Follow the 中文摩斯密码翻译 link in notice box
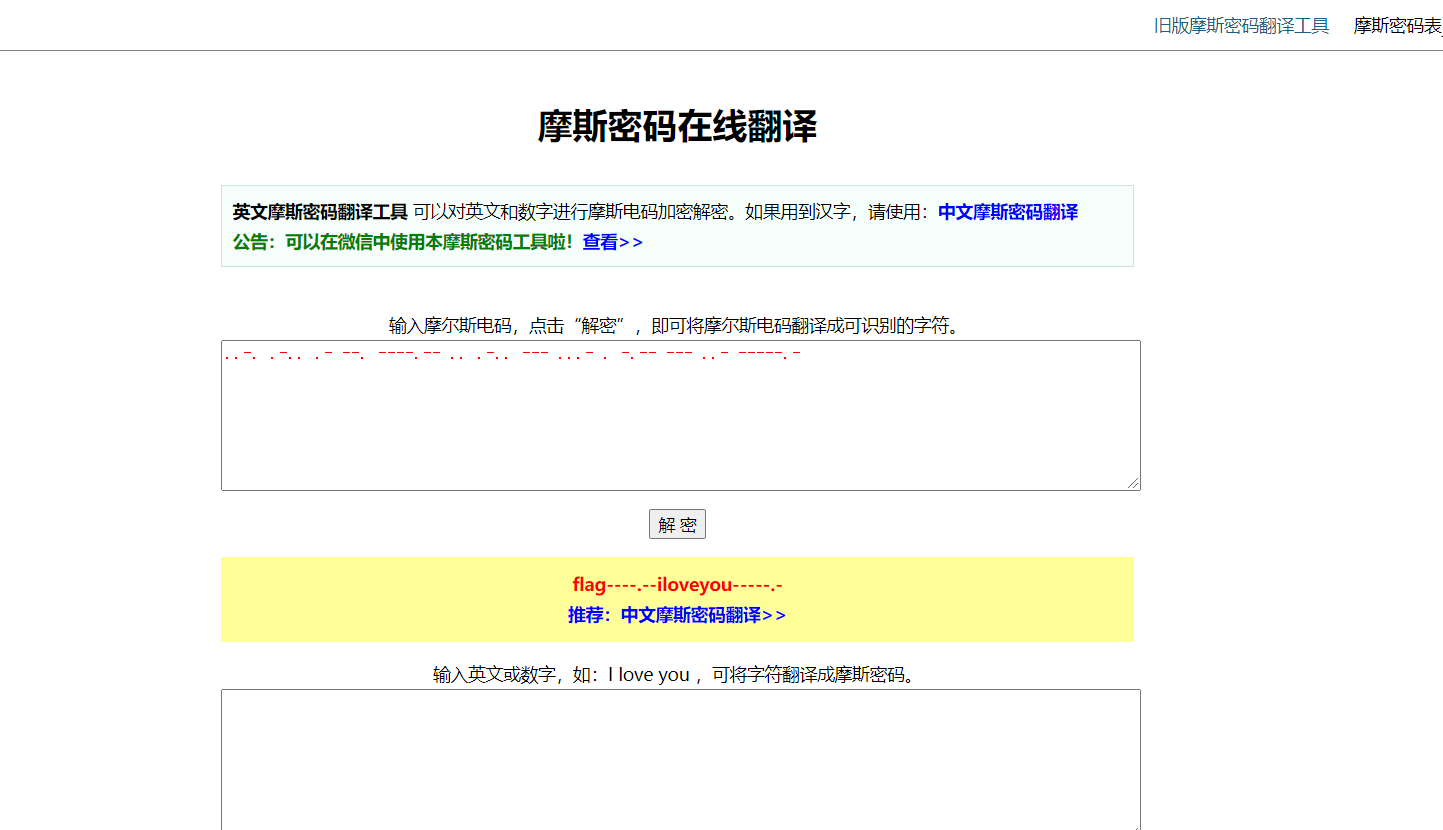The width and height of the screenshot is (1443, 830). click(x=1007, y=212)
